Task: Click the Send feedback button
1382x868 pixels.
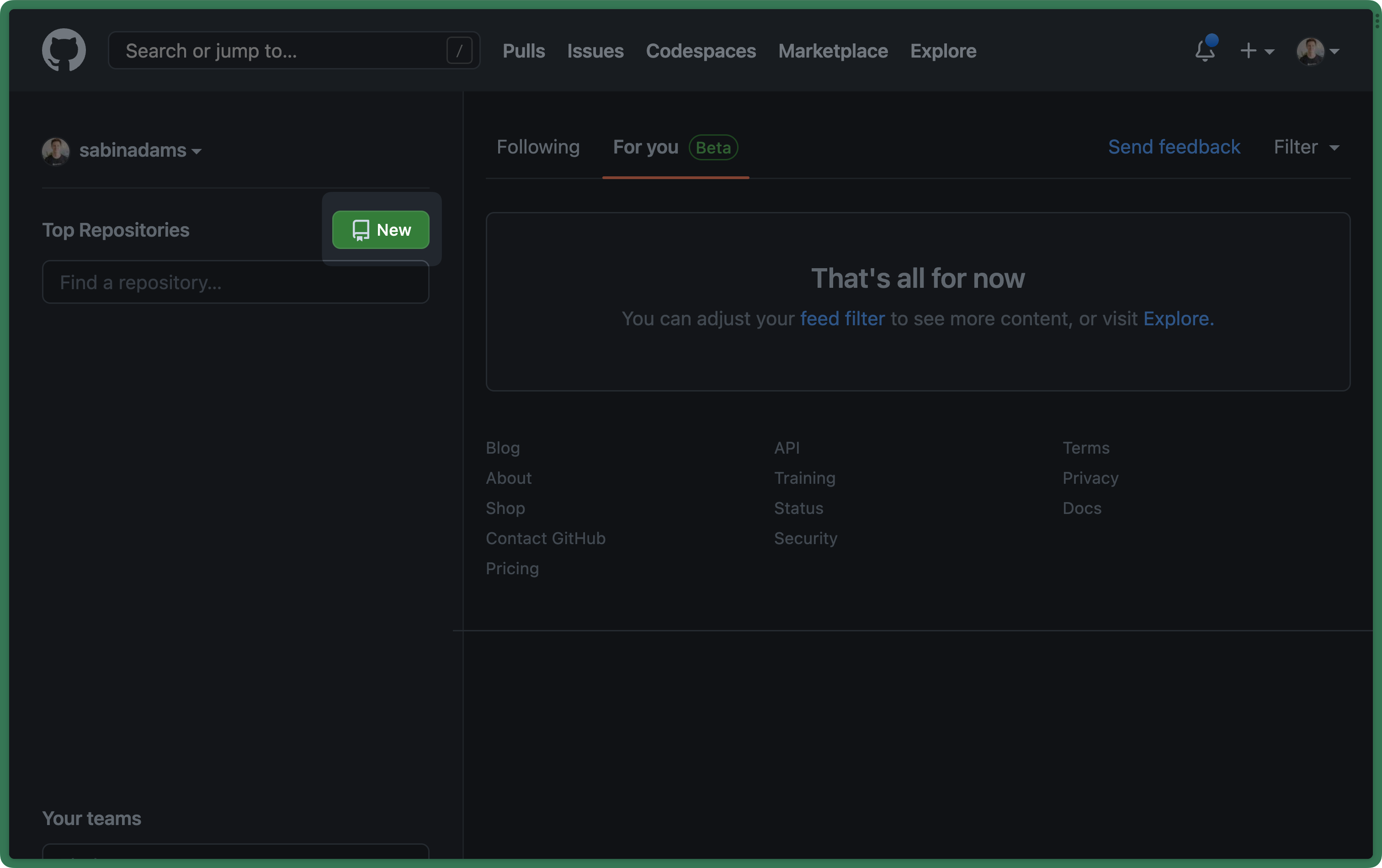Action: pyautogui.click(x=1175, y=146)
